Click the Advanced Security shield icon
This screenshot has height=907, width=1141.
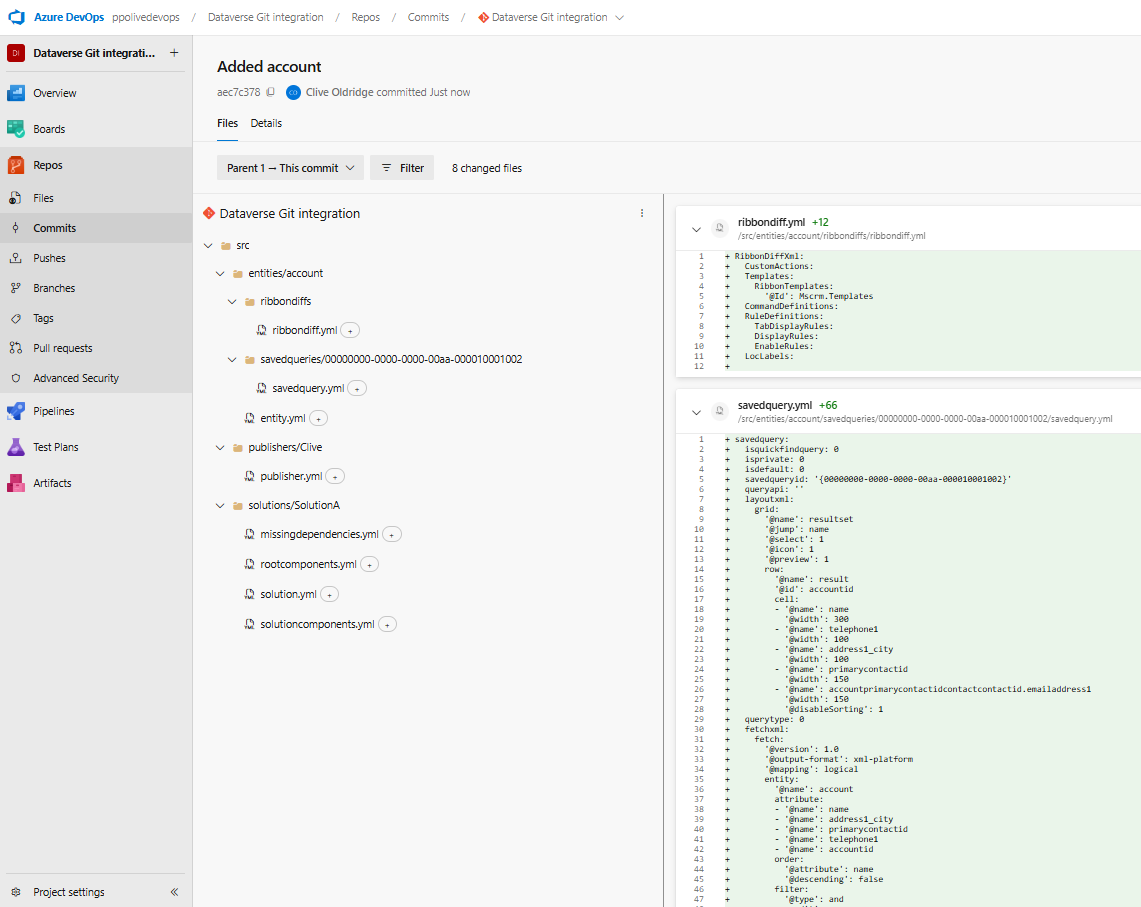click(x=15, y=379)
